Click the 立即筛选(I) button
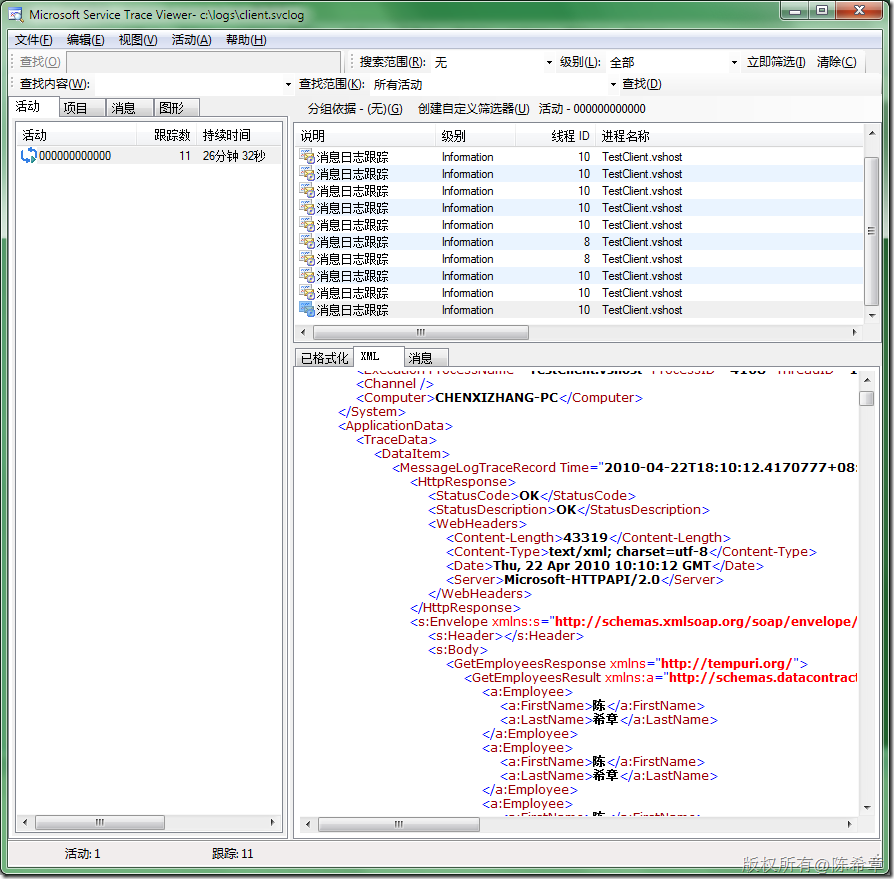 (776, 62)
